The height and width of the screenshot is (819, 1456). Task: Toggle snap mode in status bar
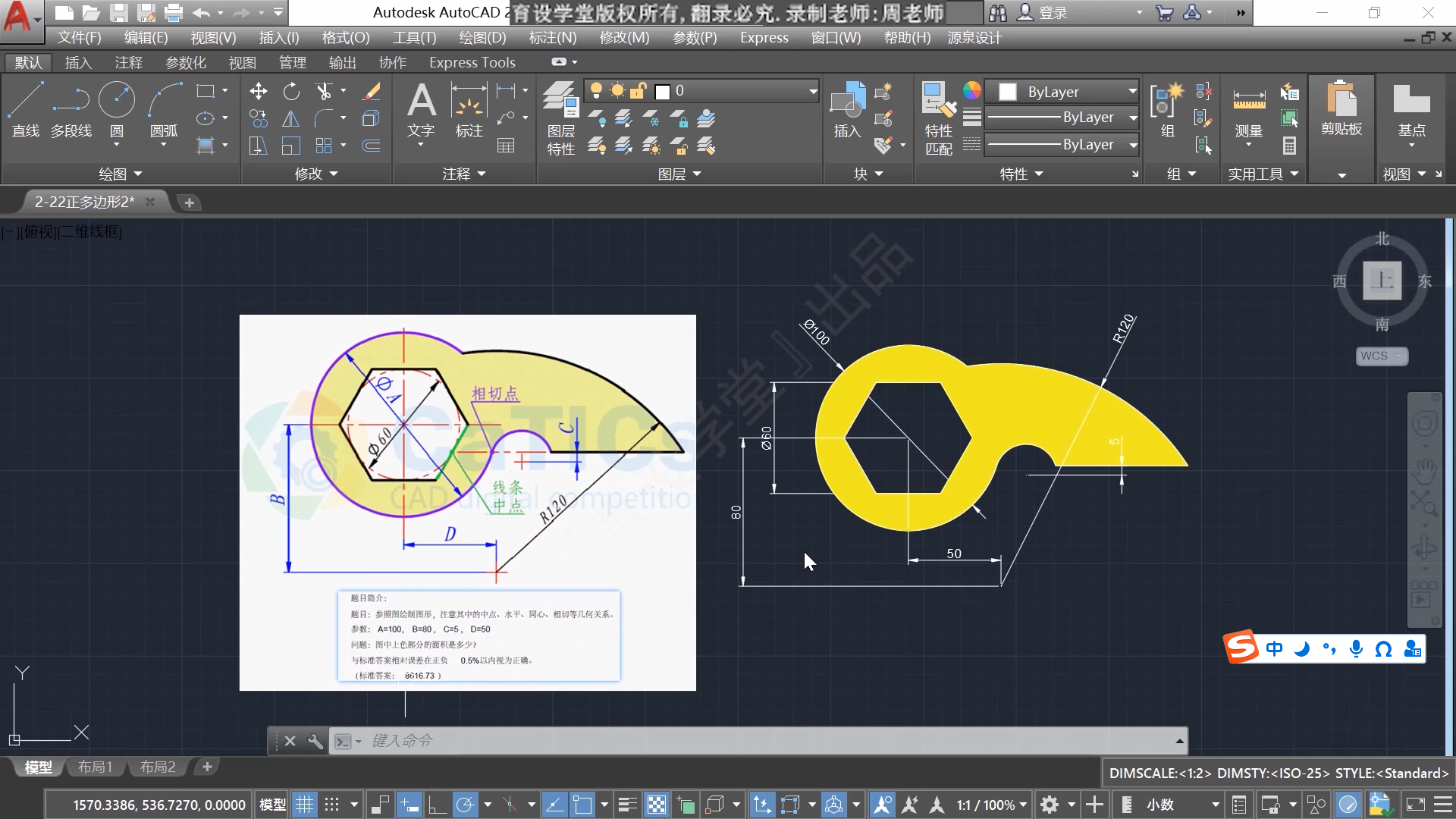(x=332, y=805)
